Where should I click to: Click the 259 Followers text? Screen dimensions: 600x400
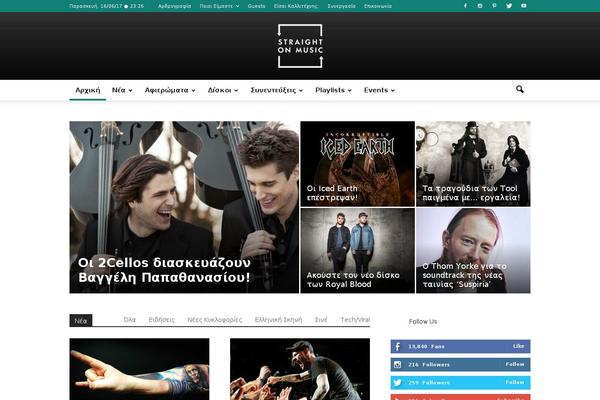(x=429, y=382)
